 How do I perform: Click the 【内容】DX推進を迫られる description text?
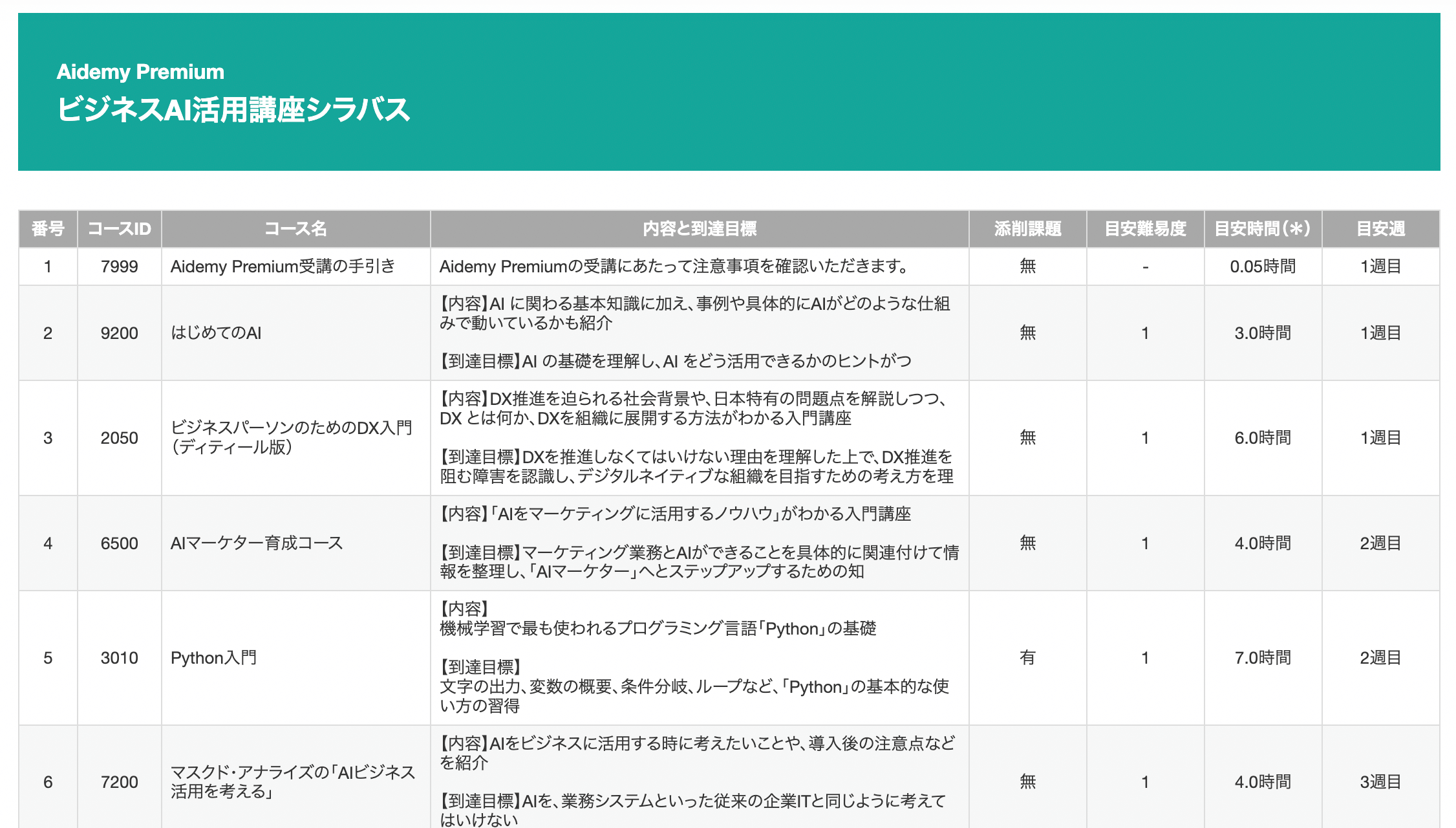[x=693, y=409]
